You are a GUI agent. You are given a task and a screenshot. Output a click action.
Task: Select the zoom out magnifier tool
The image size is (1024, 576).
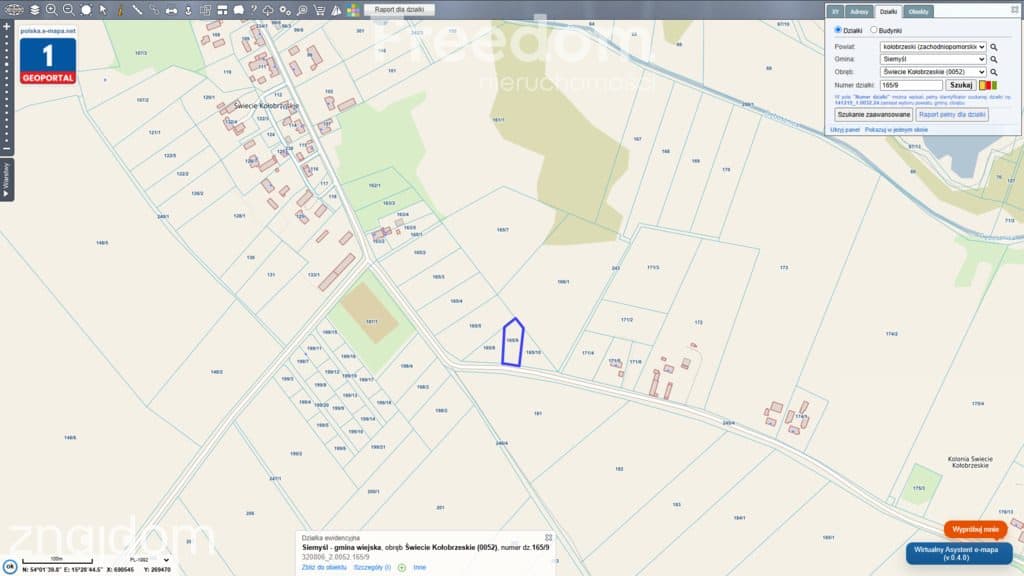(x=69, y=10)
